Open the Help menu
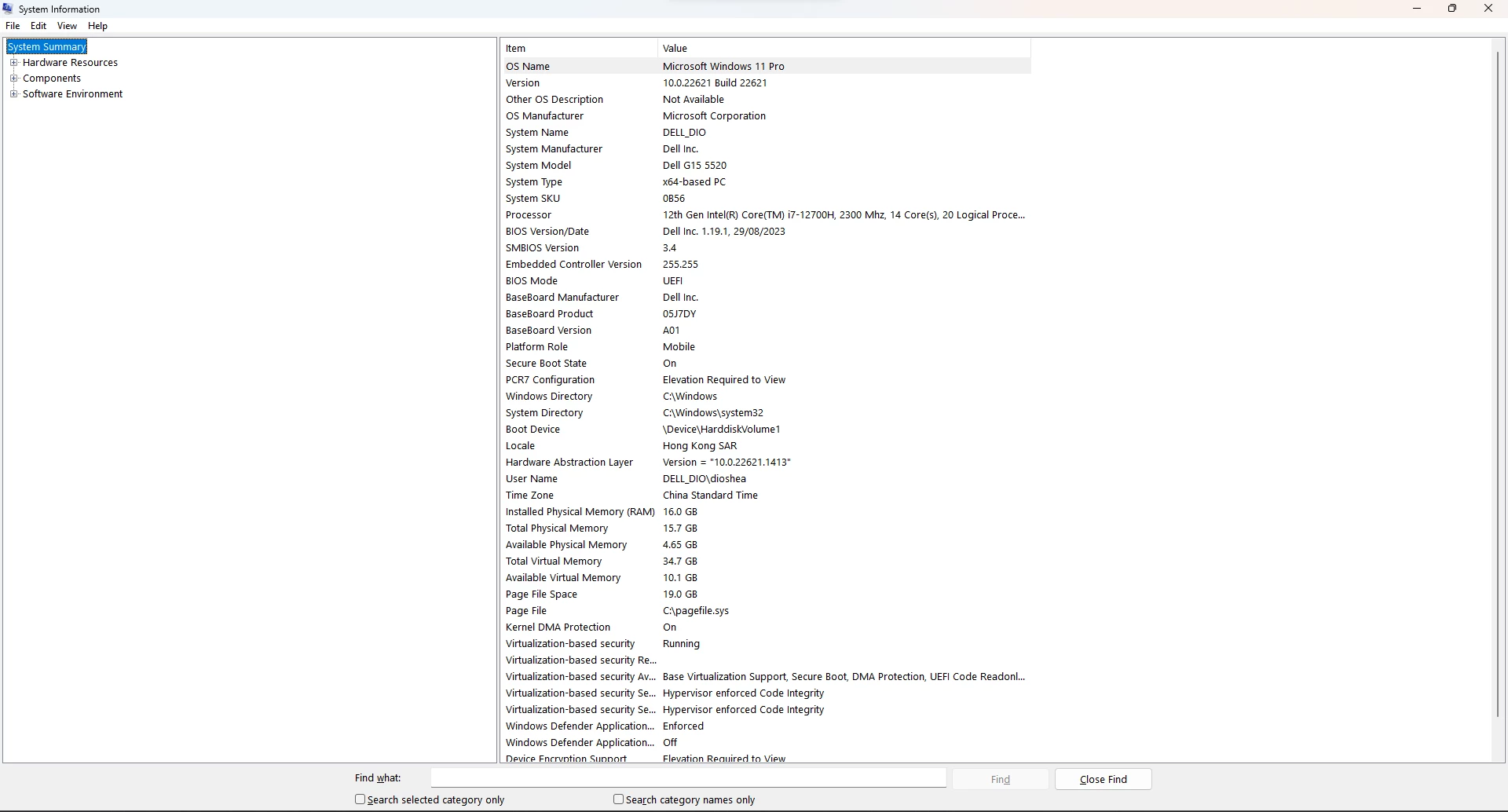Viewport: 1508px width, 812px height. click(x=97, y=26)
